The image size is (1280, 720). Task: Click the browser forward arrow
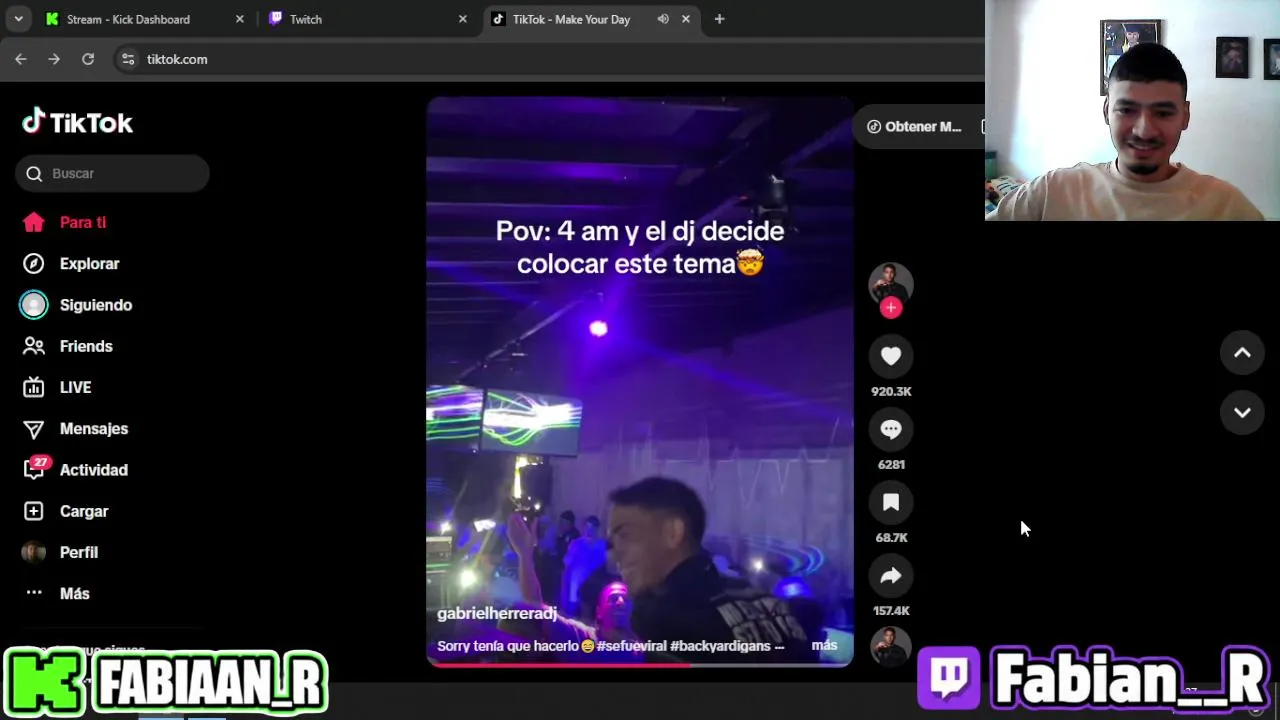click(x=54, y=59)
